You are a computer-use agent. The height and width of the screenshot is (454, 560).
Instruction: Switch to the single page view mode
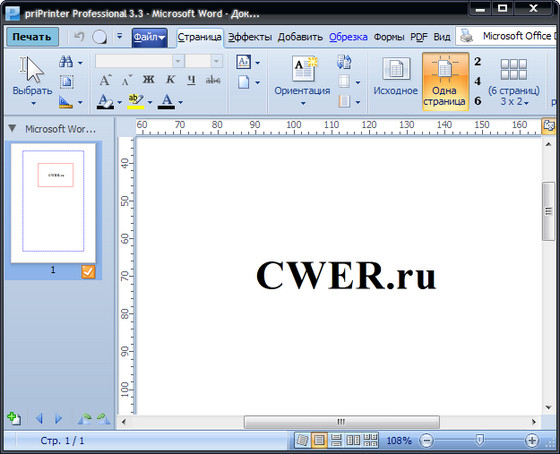pyautogui.click(x=319, y=440)
